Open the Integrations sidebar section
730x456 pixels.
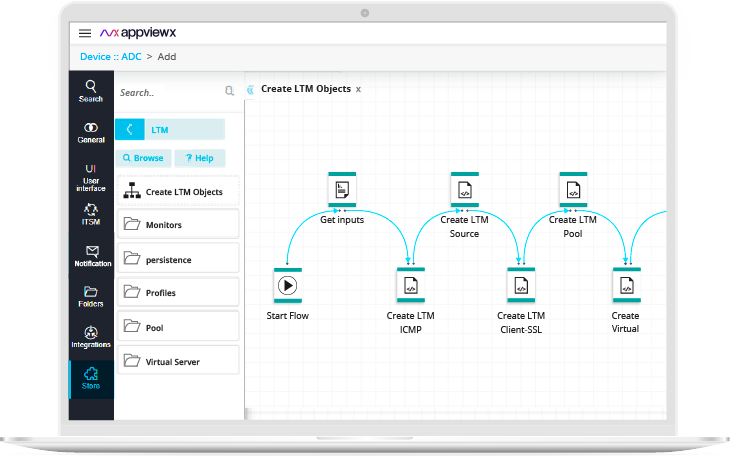click(91, 337)
